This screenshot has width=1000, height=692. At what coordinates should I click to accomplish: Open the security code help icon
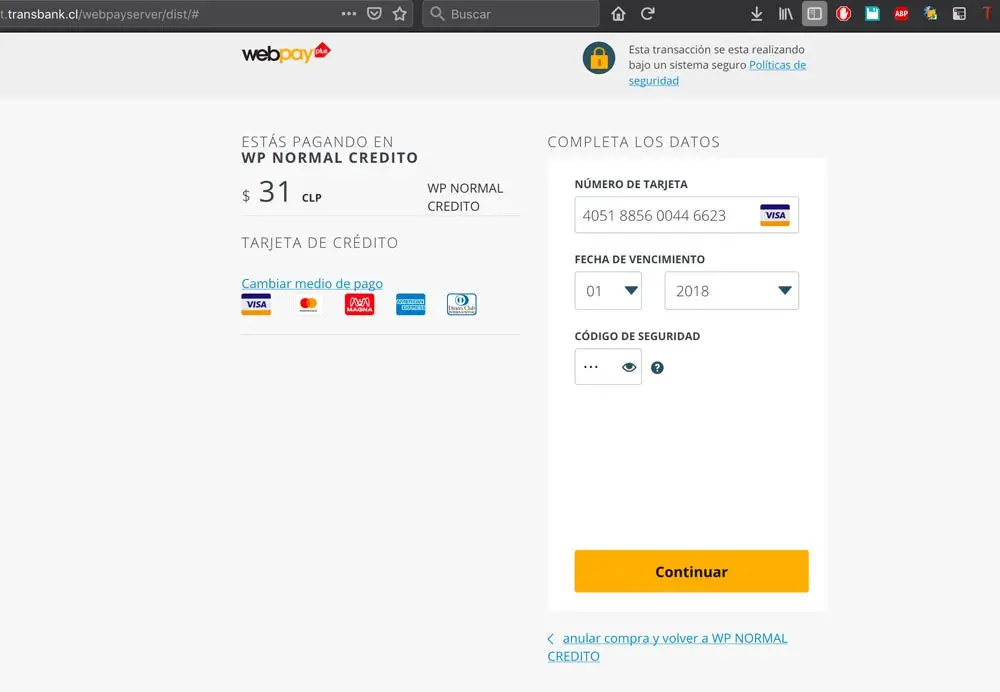[x=657, y=367]
